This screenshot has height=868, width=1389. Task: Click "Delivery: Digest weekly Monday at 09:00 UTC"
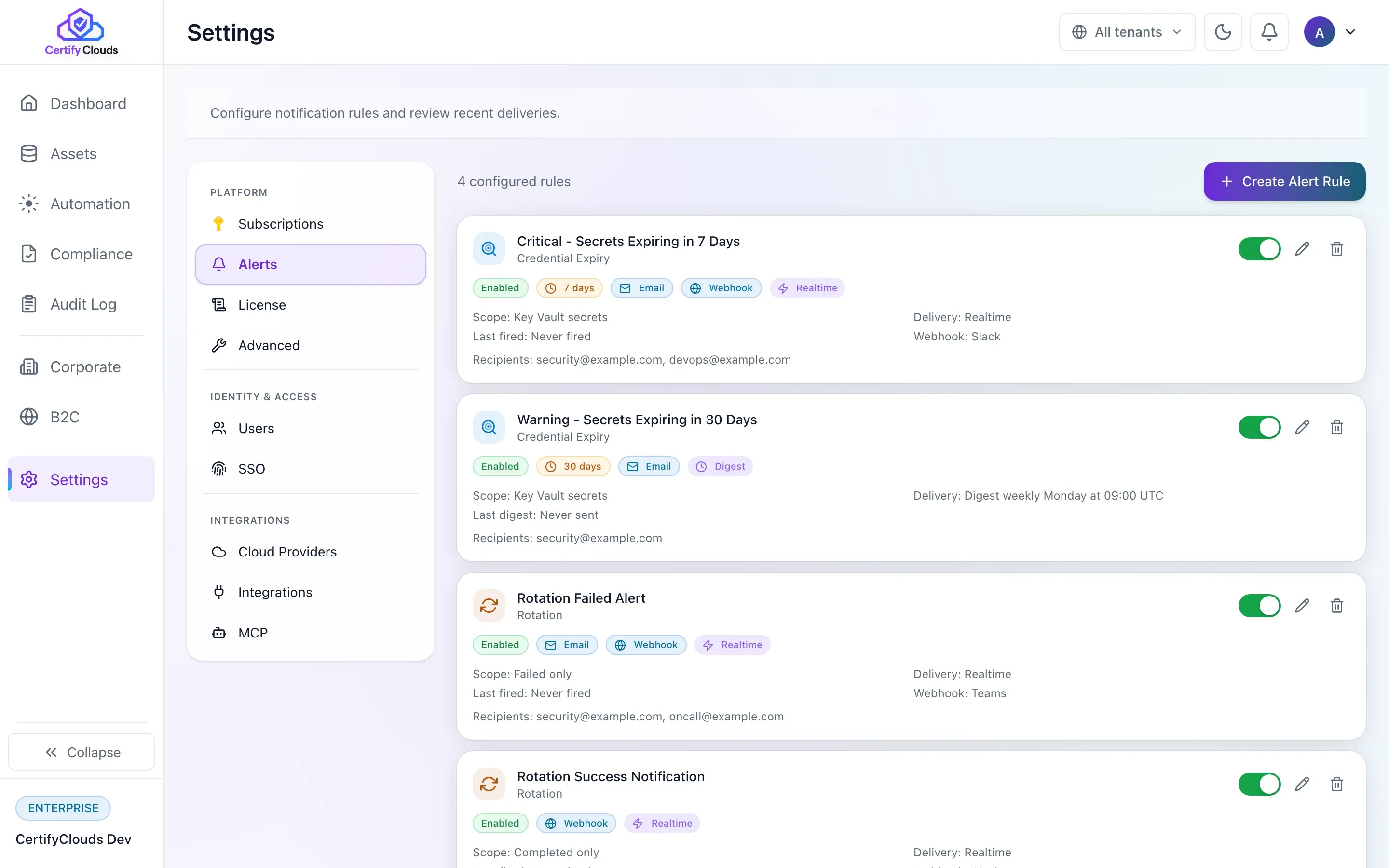(1038, 495)
